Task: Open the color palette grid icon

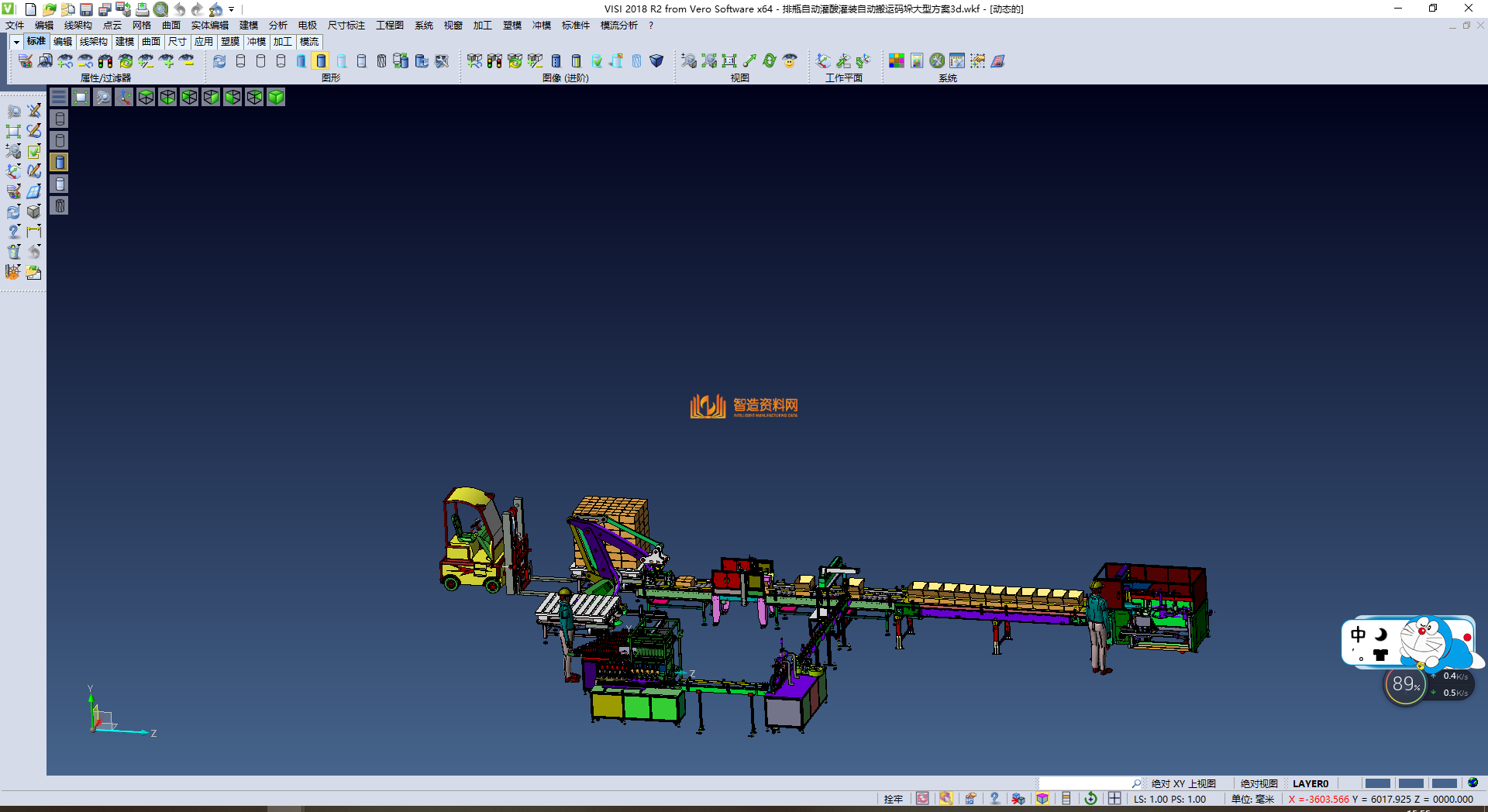Action: [897, 60]
